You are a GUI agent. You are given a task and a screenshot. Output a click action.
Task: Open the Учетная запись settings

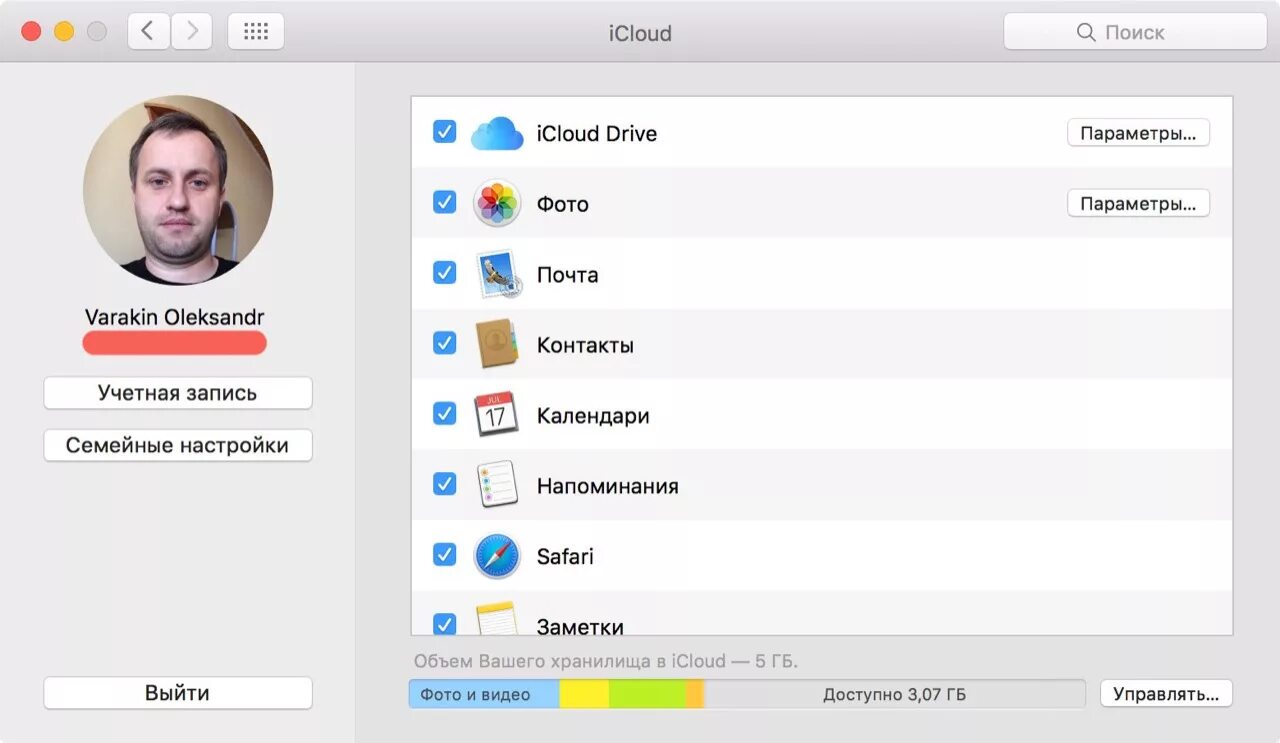click(x=178, y=393)
